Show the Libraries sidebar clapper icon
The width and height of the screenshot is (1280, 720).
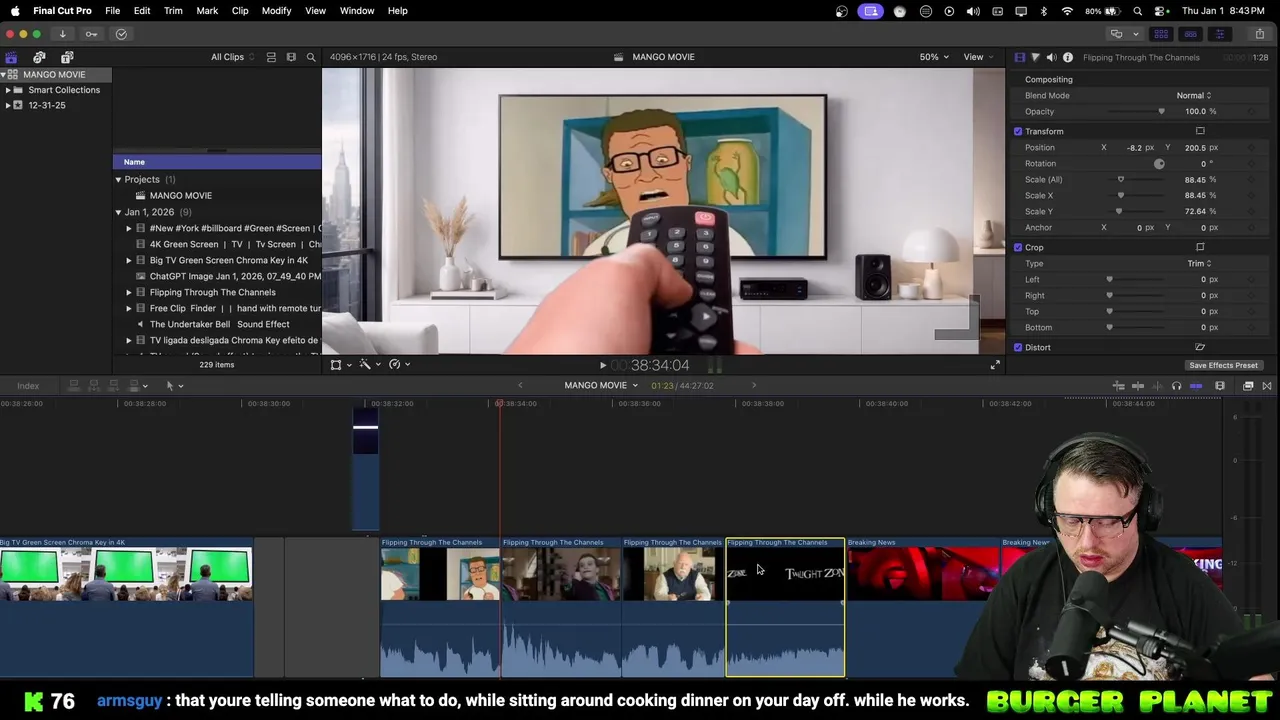(x=11, y=57)
